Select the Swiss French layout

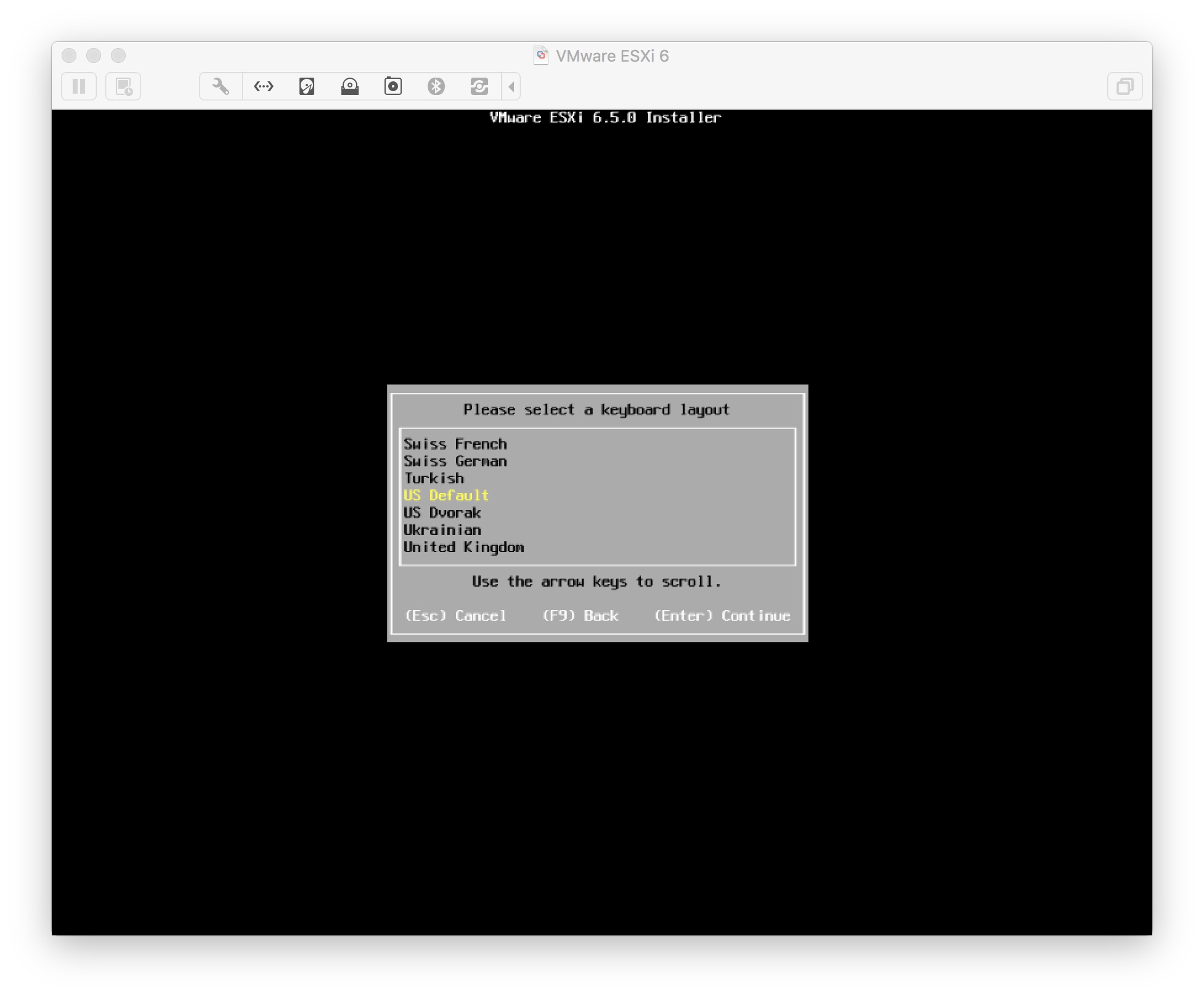pos(455,444)
